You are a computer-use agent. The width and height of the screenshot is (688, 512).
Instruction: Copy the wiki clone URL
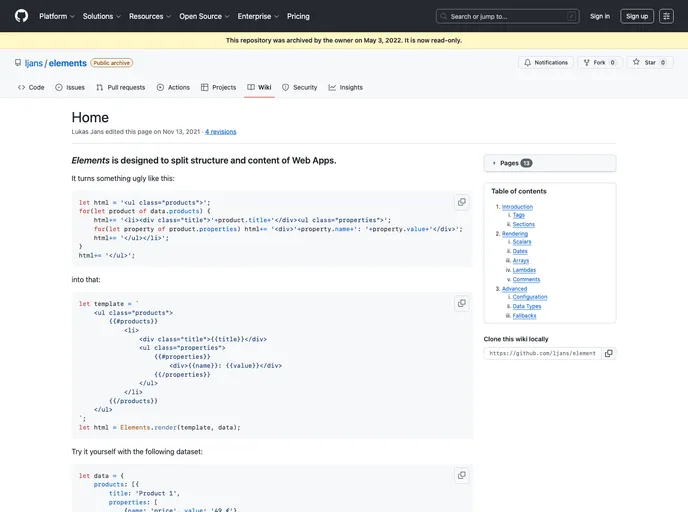click(x=609, y=353)
